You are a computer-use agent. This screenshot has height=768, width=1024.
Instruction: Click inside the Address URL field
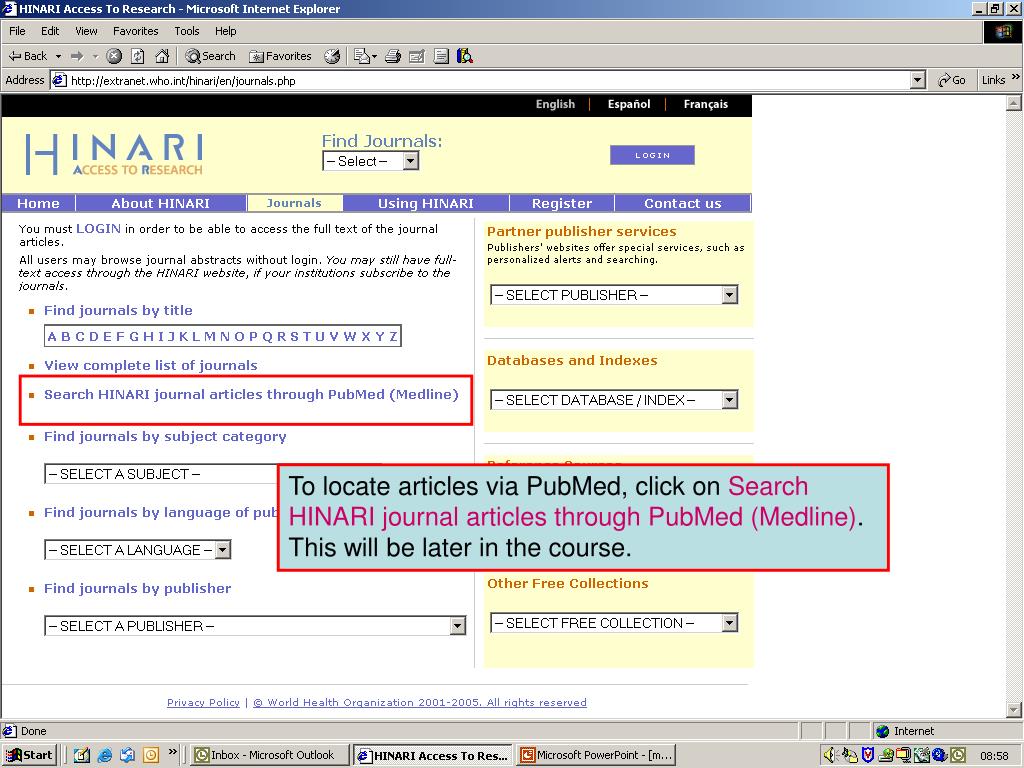click(x=488, y=80)
